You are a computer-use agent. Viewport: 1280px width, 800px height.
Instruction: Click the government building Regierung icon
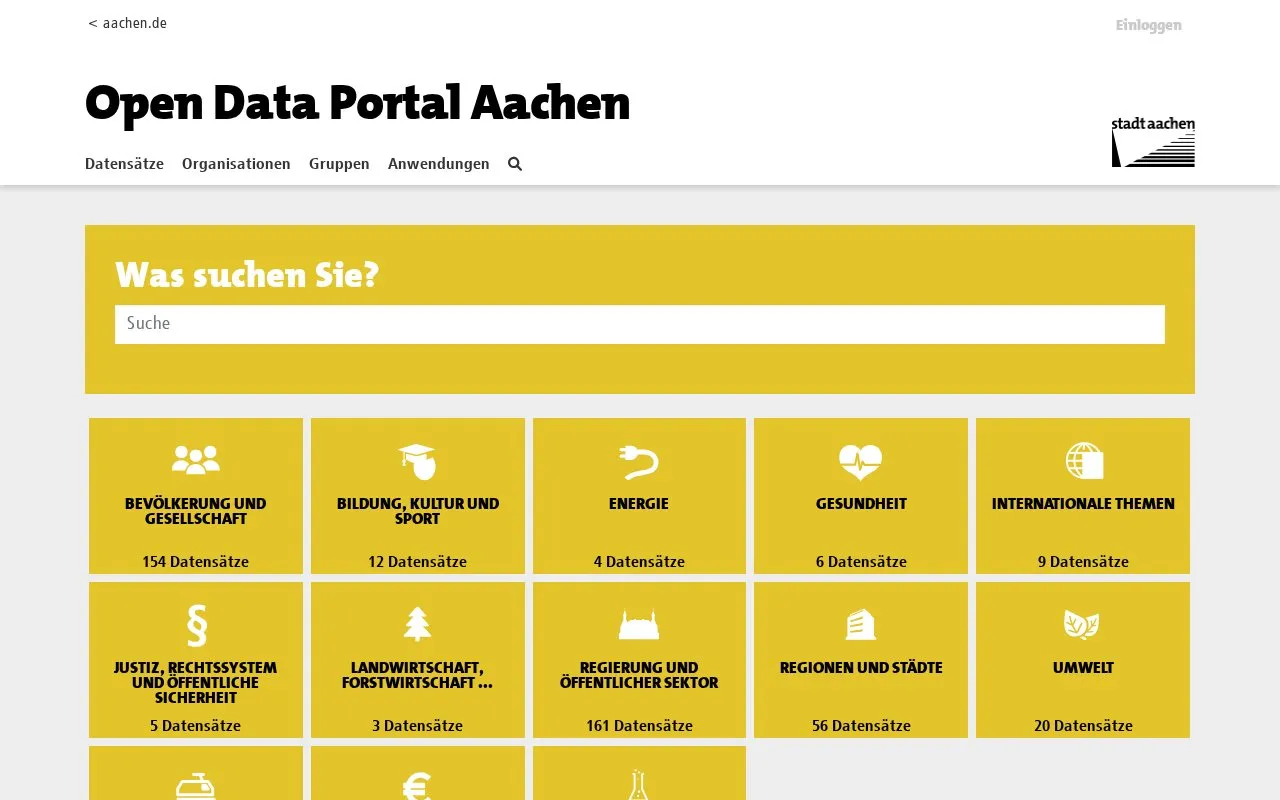tap(639, 625)
